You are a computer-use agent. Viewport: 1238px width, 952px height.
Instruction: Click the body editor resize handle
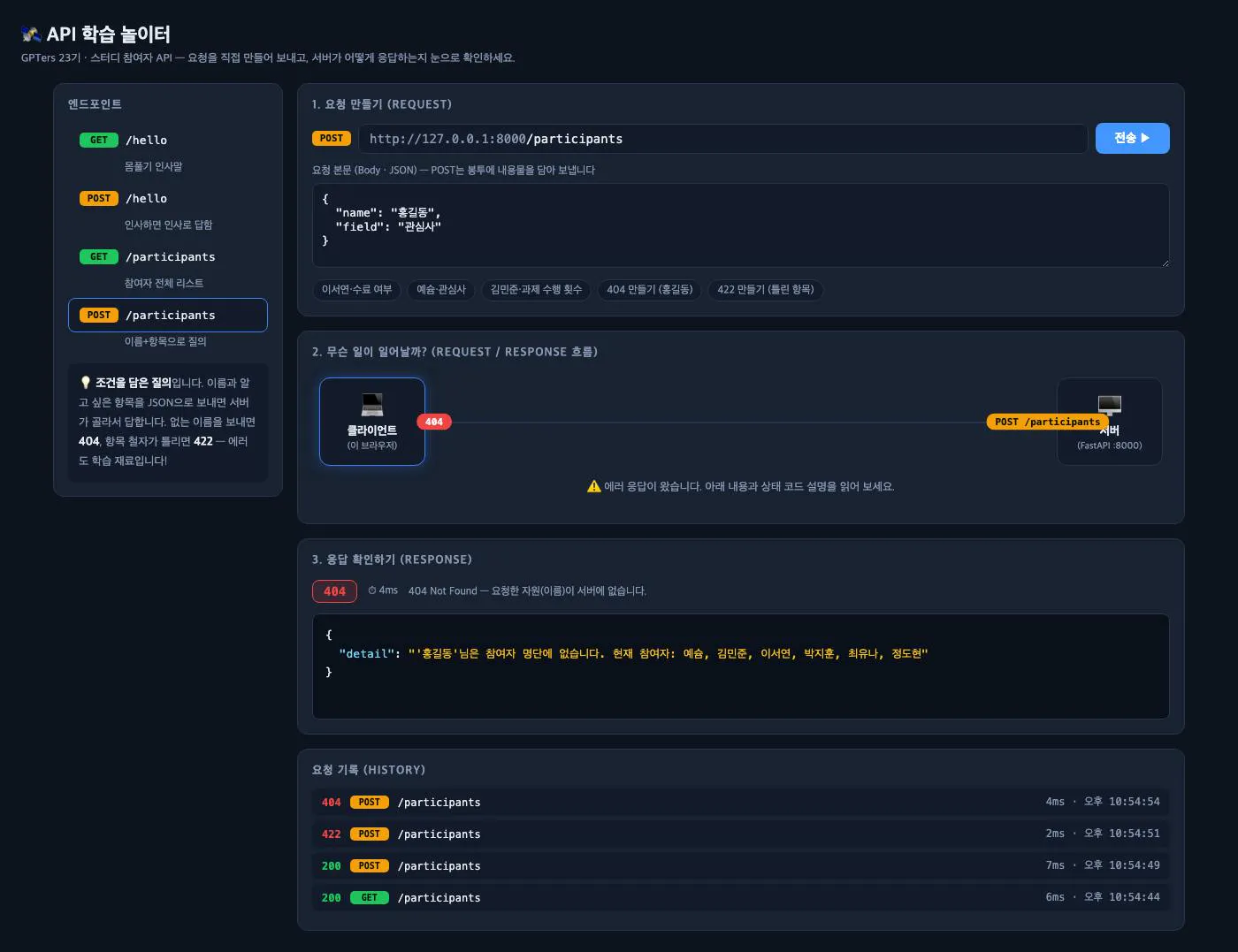pyautogui.click(x=1165, y=262)
